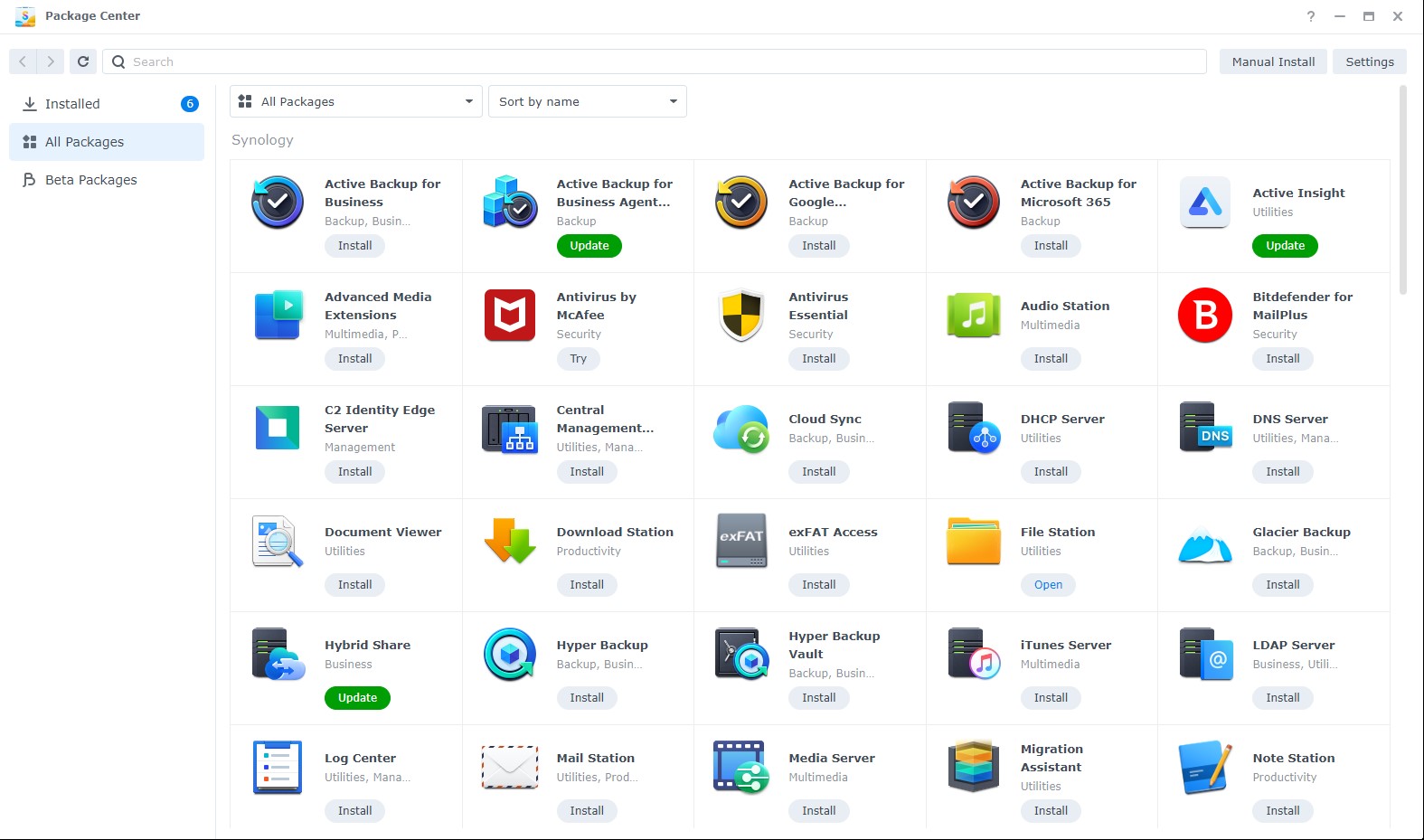Image resolution: width=1424 pixels, height=840 pixels.
Task: Open the Cloud Sync package icon
Action: point(741,429)
